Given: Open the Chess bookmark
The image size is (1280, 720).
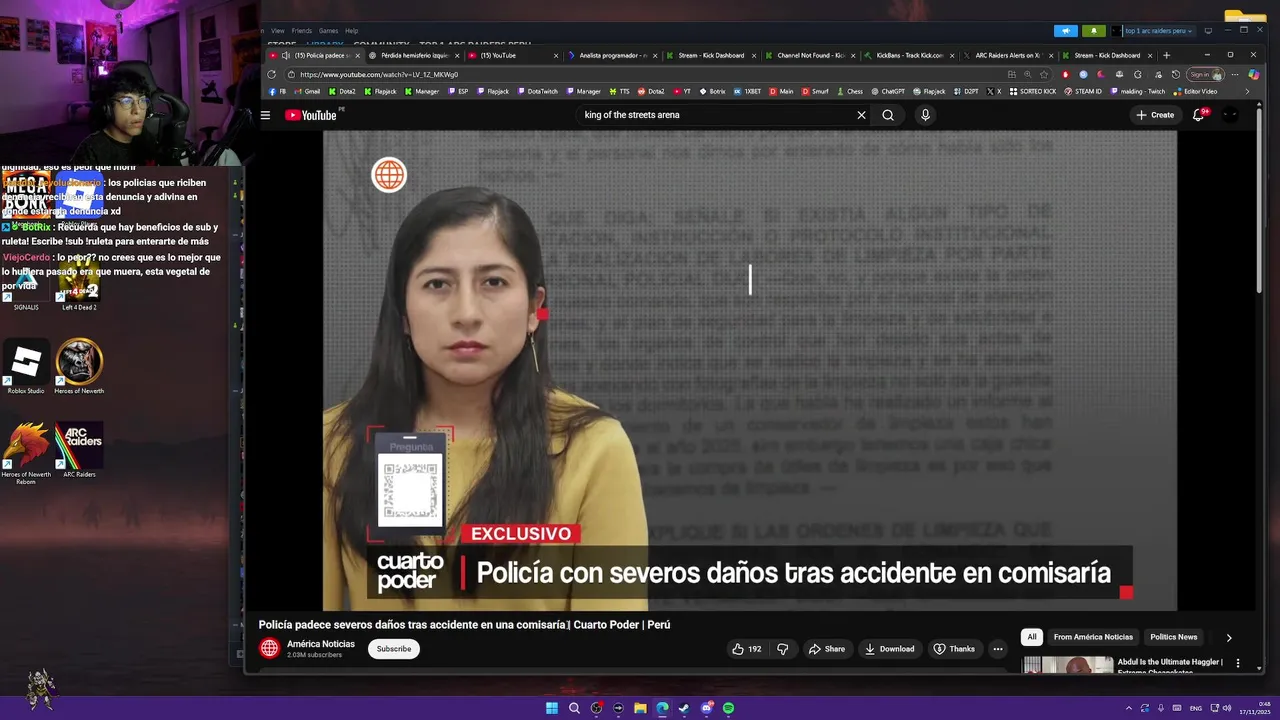Looking at the screenshot, I should pos(850,91).
